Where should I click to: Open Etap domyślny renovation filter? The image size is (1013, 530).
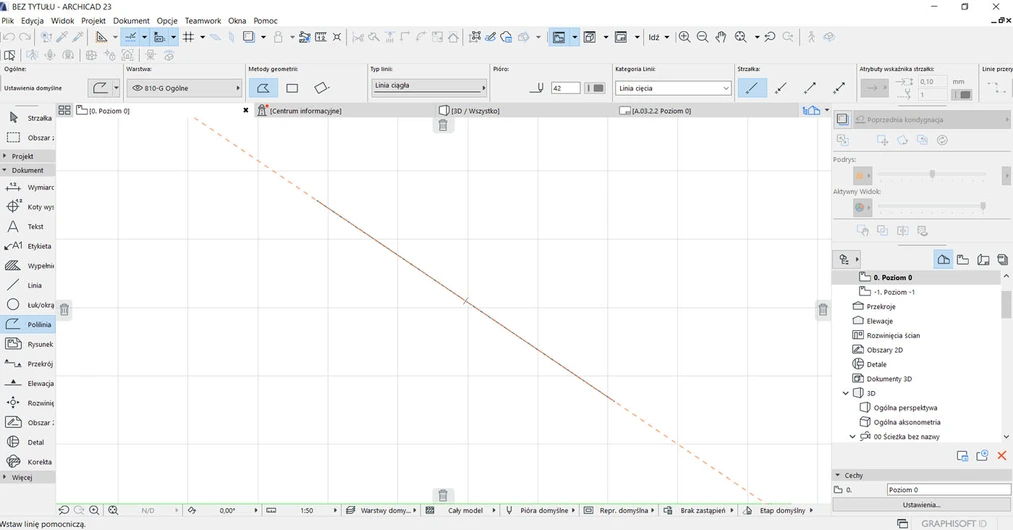pyautogui.click(x=778, y=510)
